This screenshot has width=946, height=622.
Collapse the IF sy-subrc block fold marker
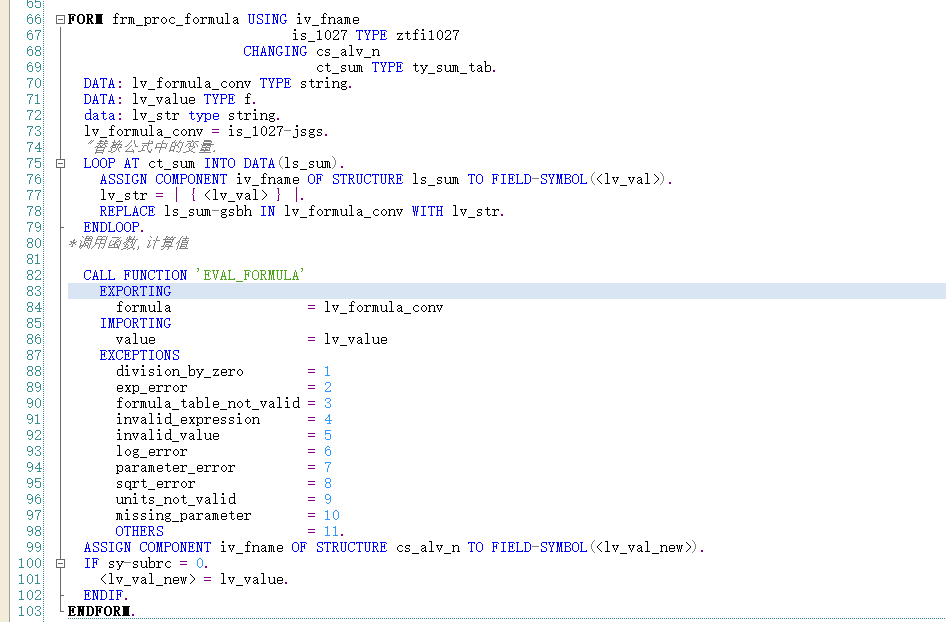(60, 563)
